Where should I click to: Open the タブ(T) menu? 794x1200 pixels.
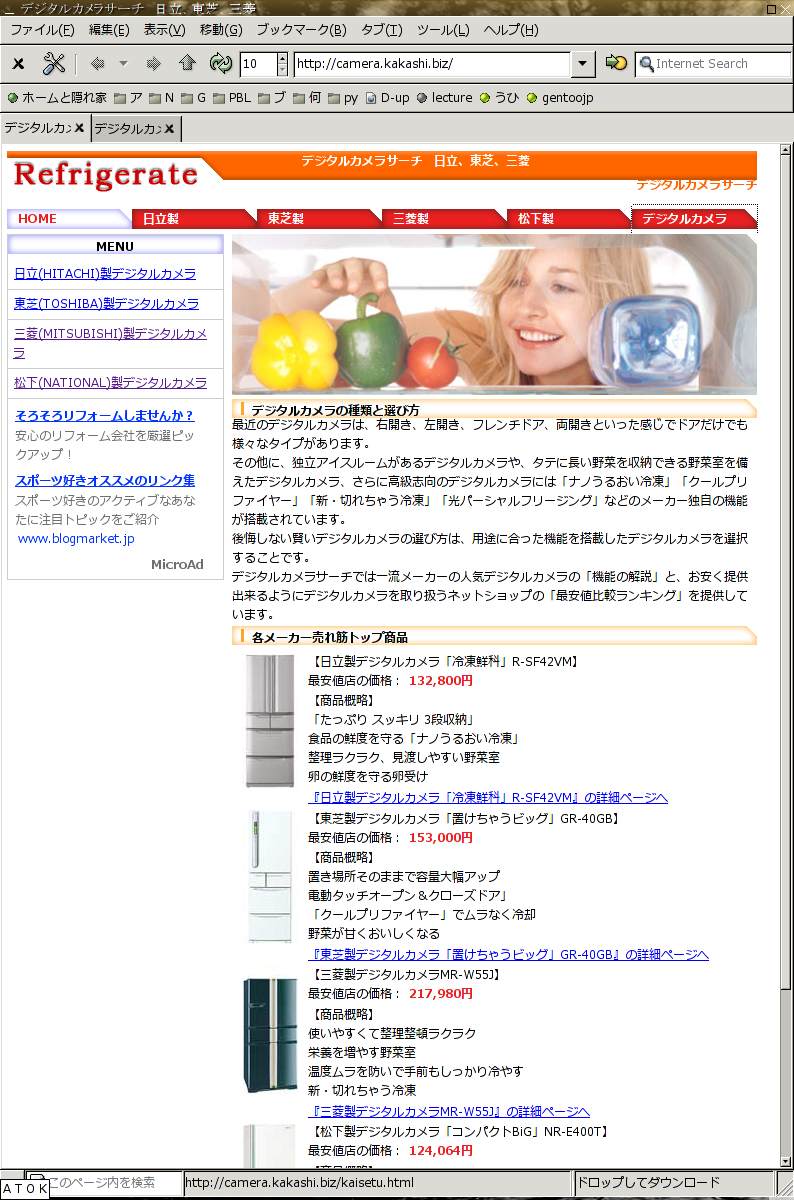point(382,30)
